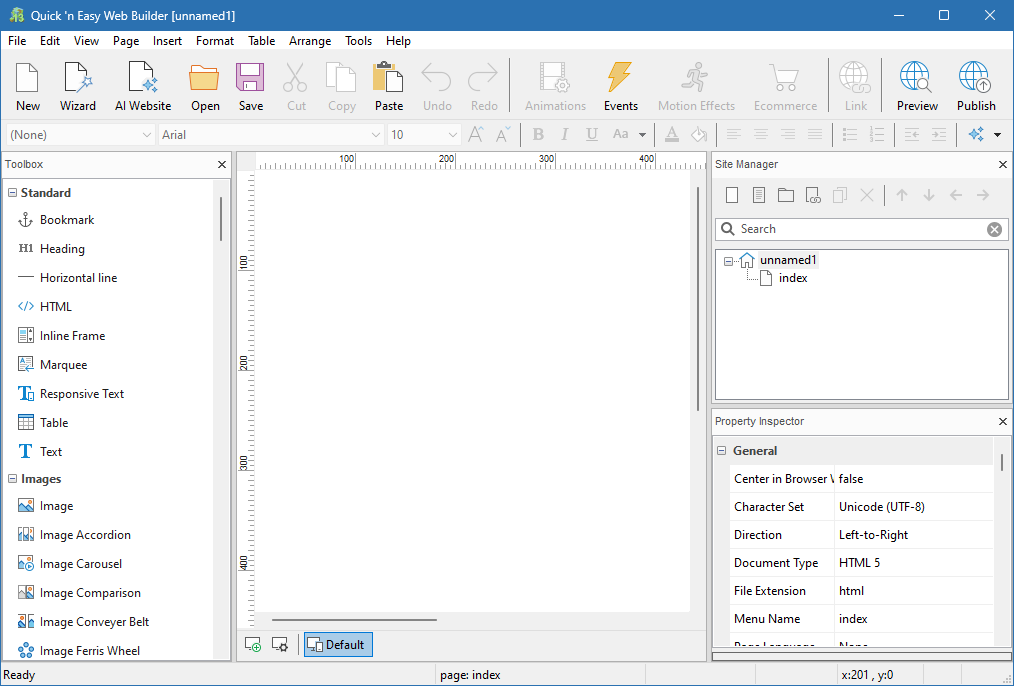Toggle bulleted list formatting
Viewport: 1014px width, 686px height.
coord(850,134)
